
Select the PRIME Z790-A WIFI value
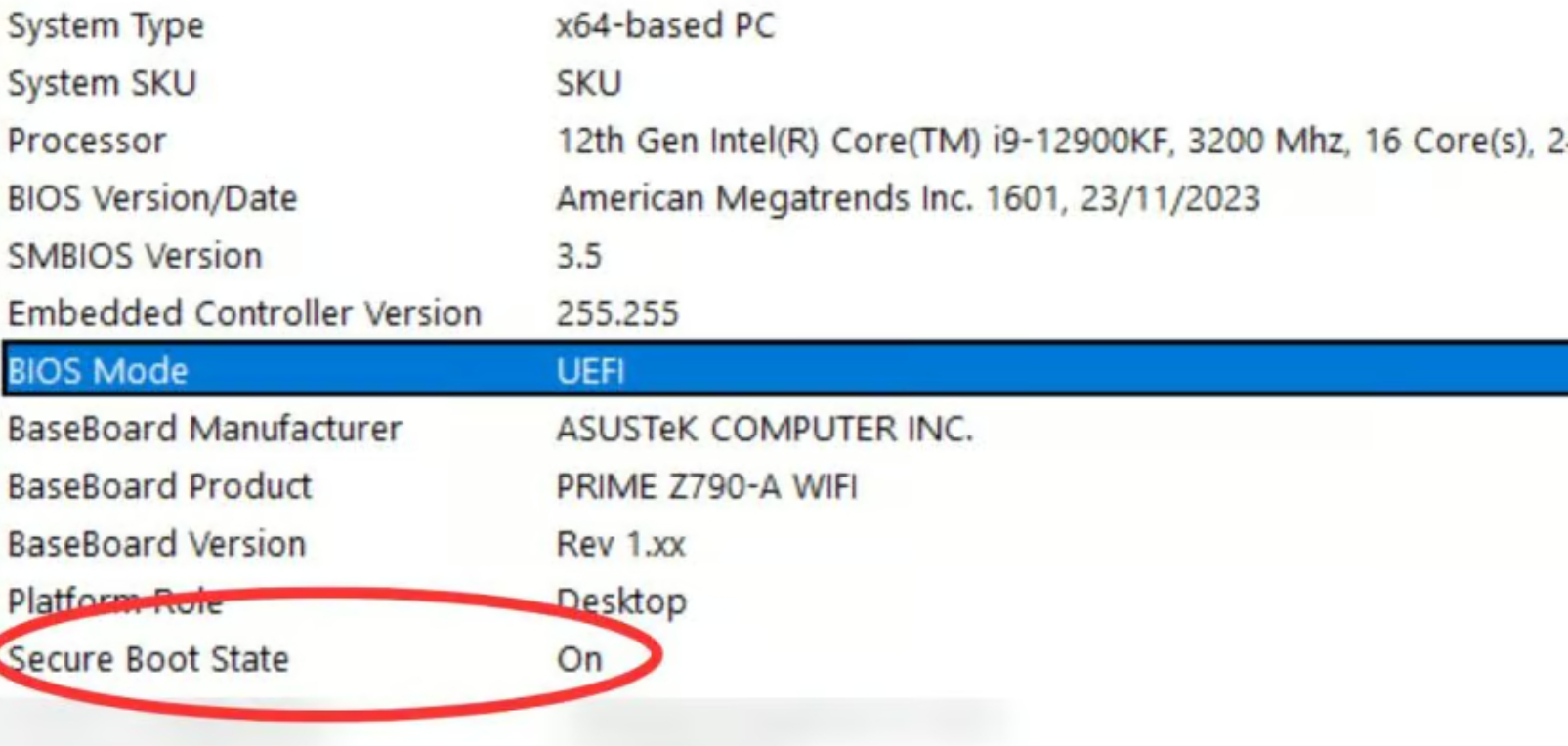coord(706,486)
